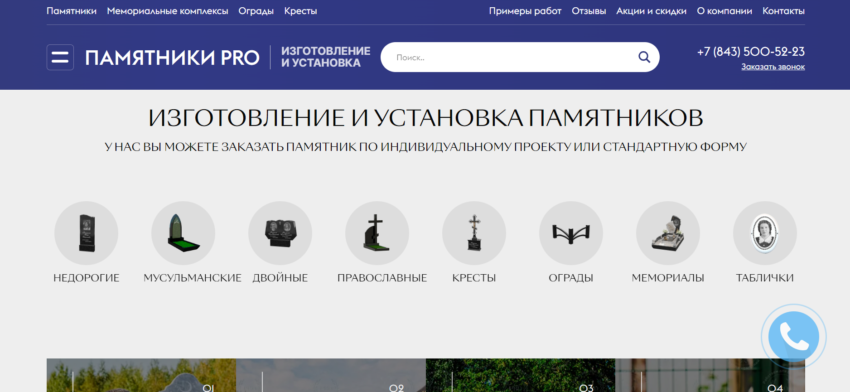Open Мемориальные комплексы menu item
Screen dimensions: 850x392
tap(168, 11)
